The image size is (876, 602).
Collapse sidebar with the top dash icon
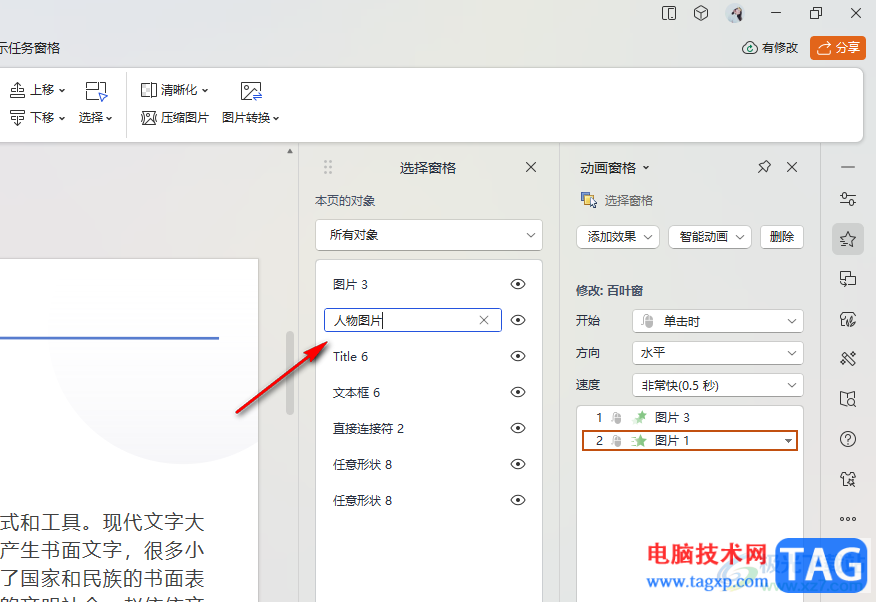(x=848, y=167)
